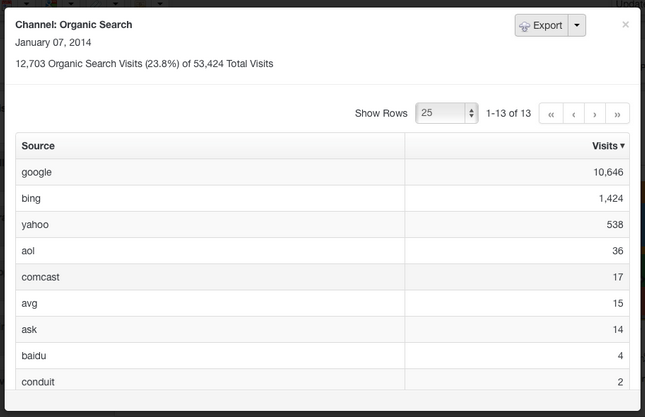645x417 pixels.
Task: Jump to last page of results
Action: [x=617, y=114]
